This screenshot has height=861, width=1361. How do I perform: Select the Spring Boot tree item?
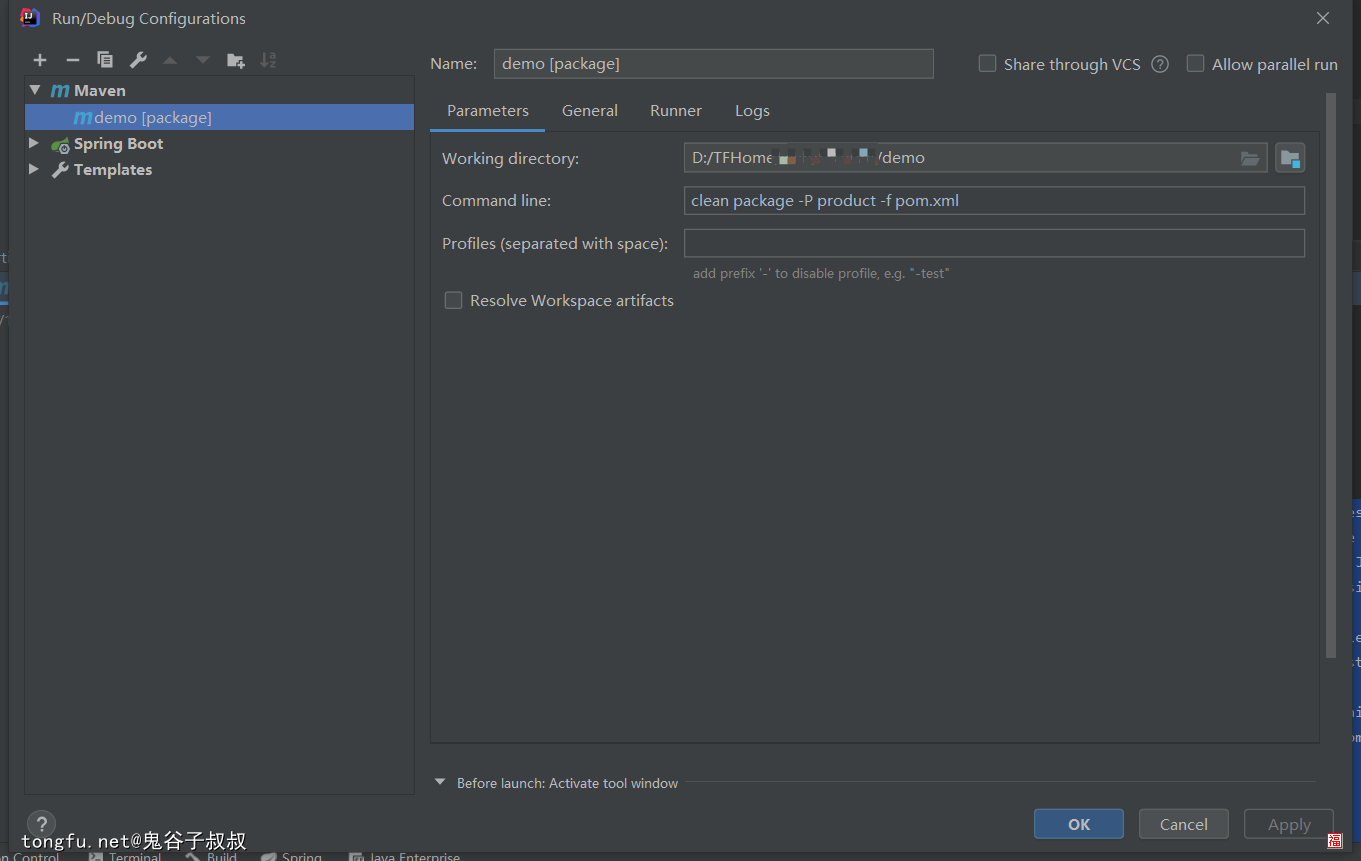[219, 143]
